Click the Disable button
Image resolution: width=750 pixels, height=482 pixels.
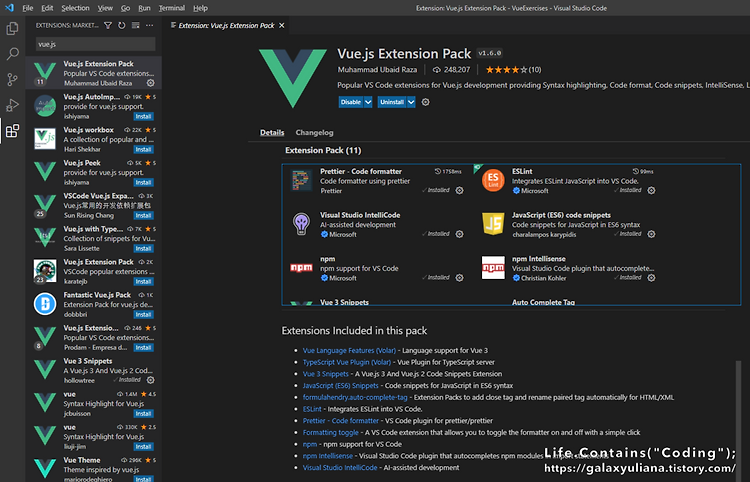351,102
